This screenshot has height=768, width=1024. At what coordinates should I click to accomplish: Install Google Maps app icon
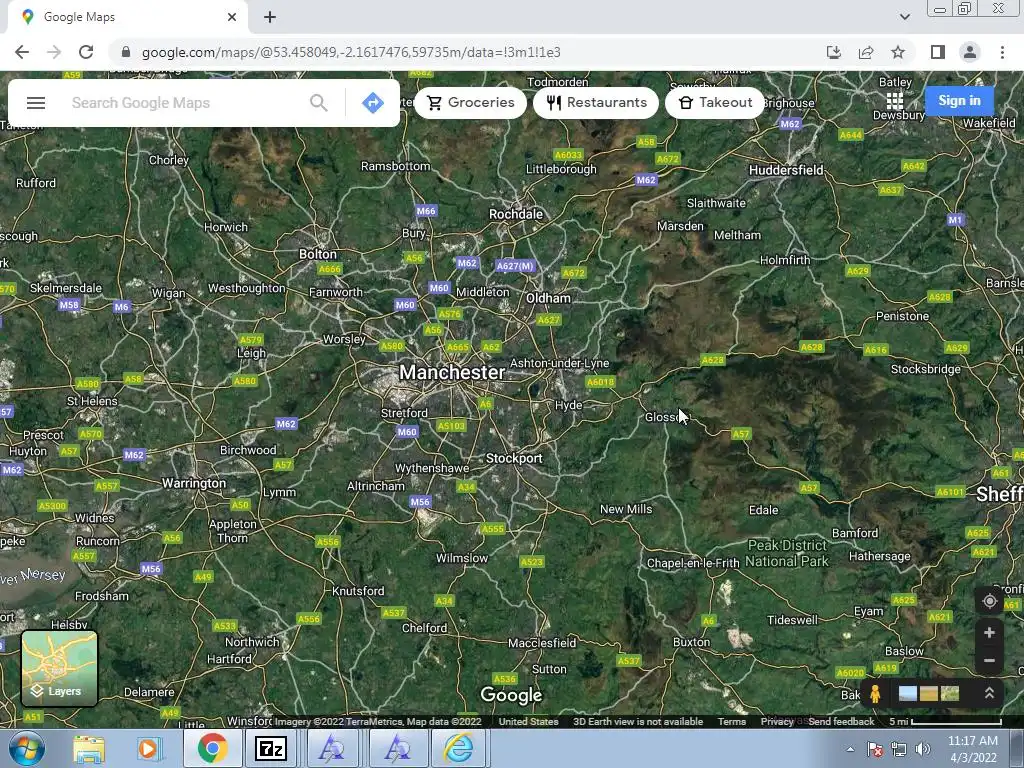point(834,52)
